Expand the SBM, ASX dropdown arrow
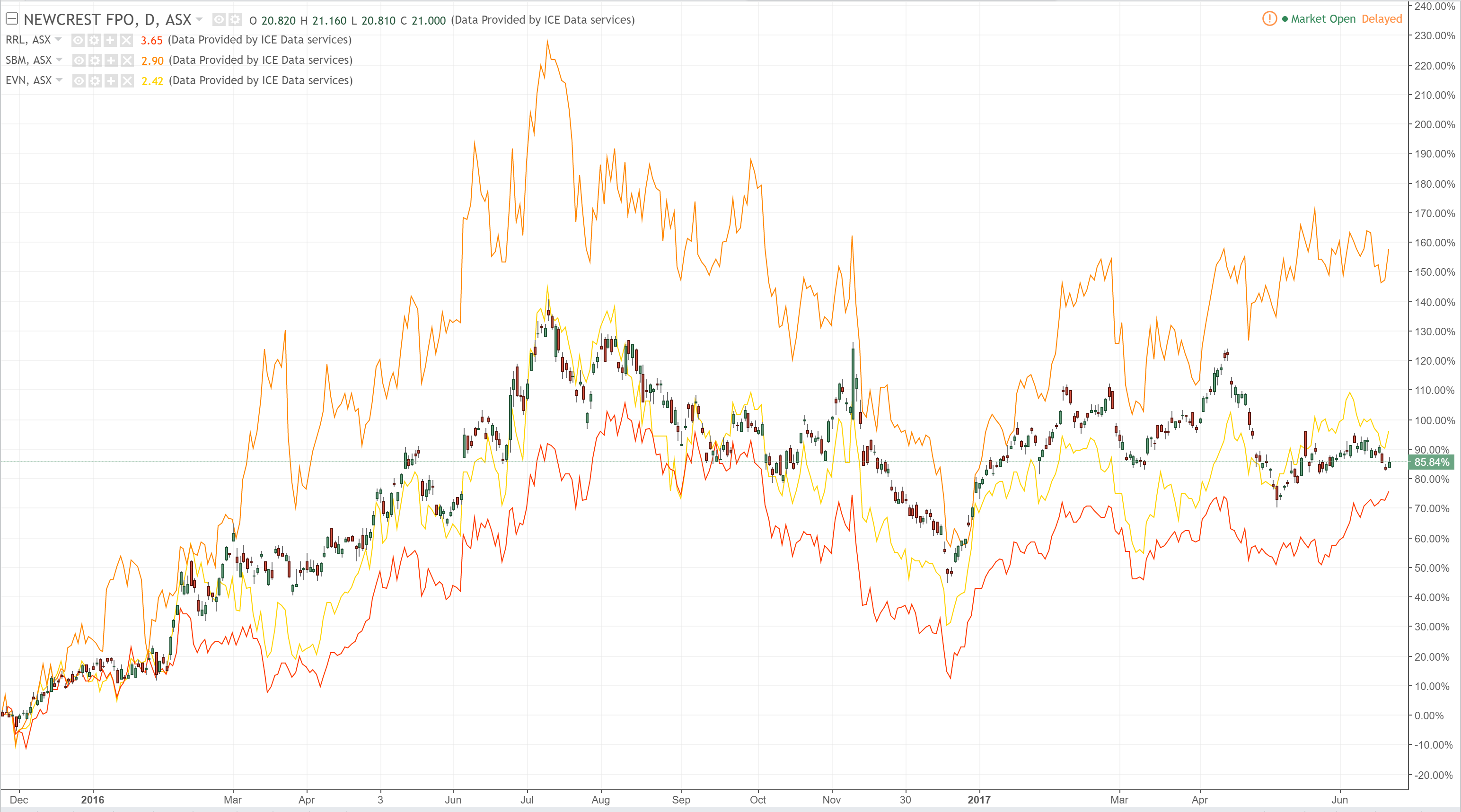1461x812 pixels. 60,60
